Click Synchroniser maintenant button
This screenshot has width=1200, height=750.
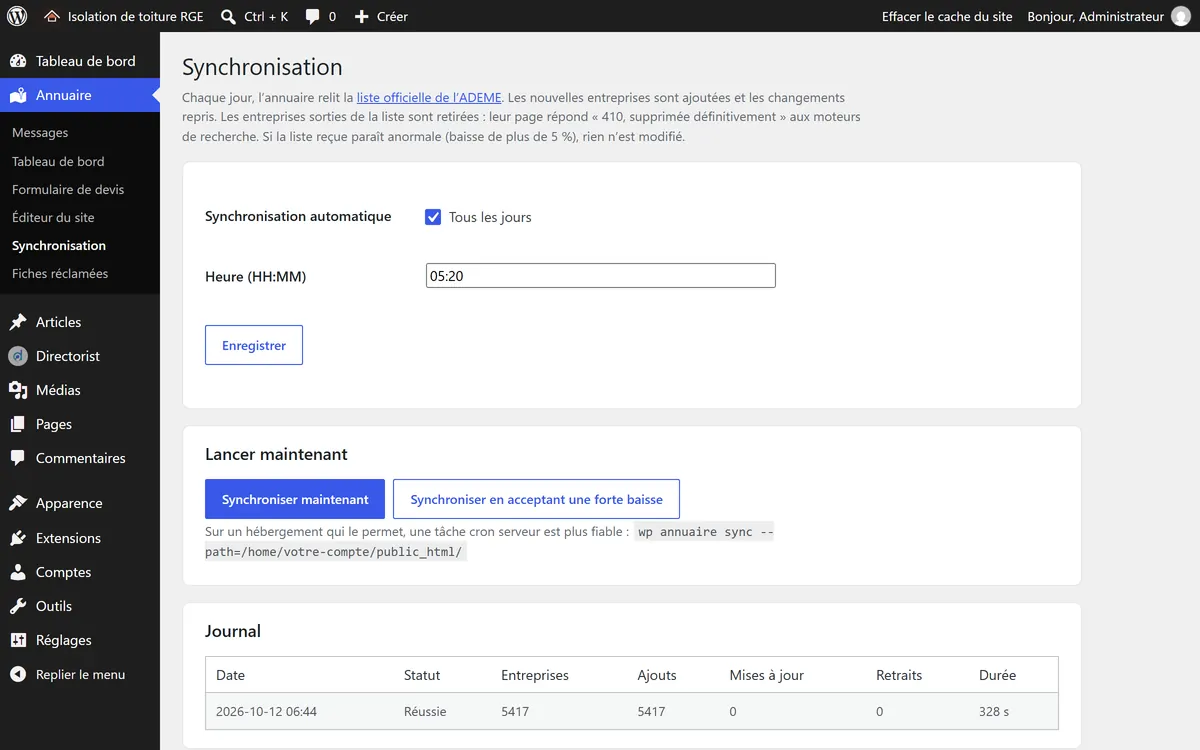[295, 499]
